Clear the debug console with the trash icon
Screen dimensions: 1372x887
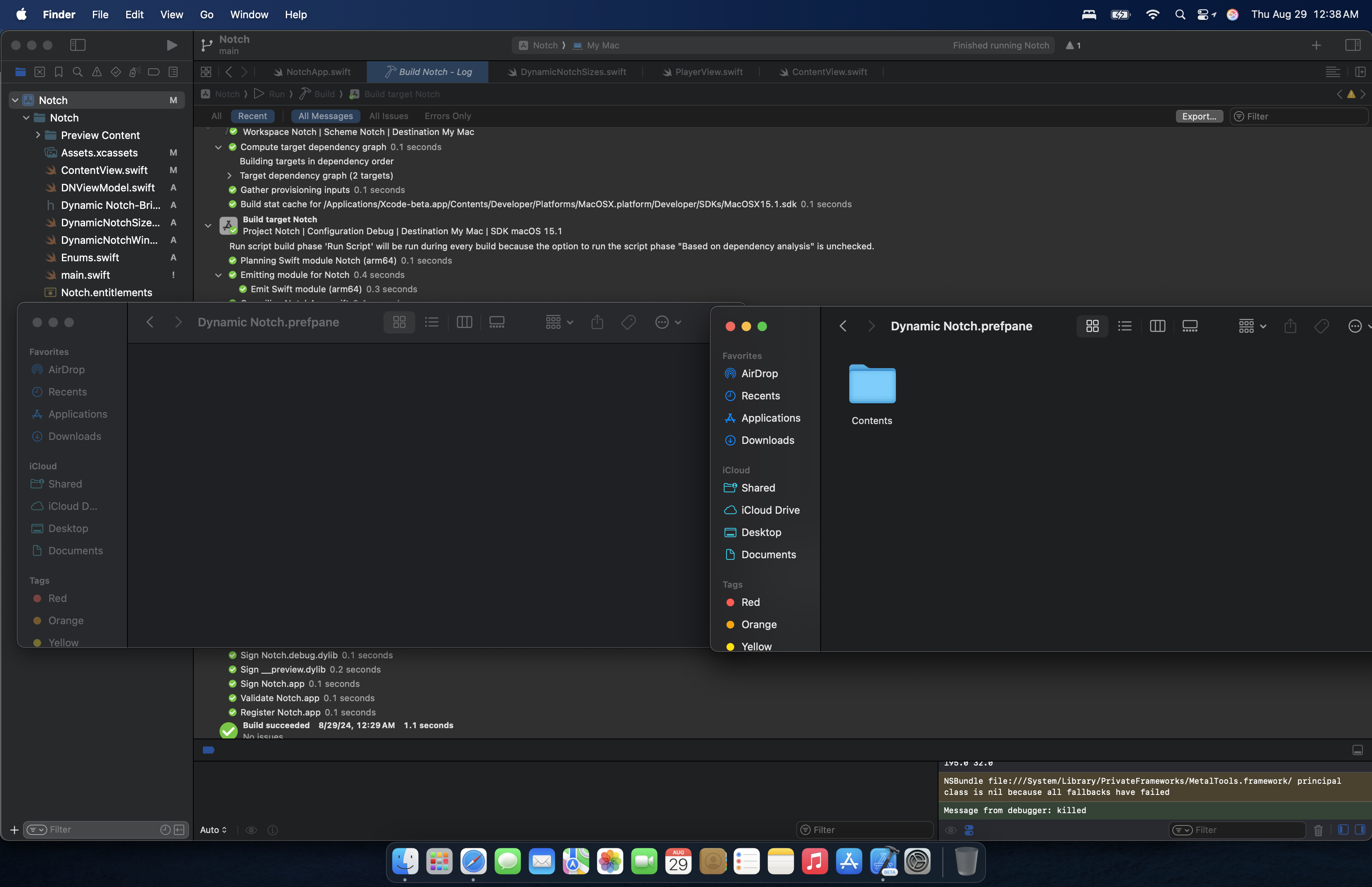click(x=1318, y=830)
